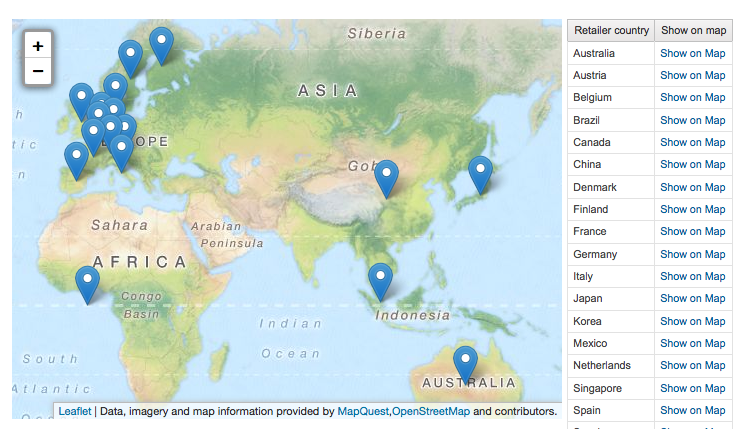This screenshot has width=746, height=429.
Task: Click the map marker over China
Action: 386,179
